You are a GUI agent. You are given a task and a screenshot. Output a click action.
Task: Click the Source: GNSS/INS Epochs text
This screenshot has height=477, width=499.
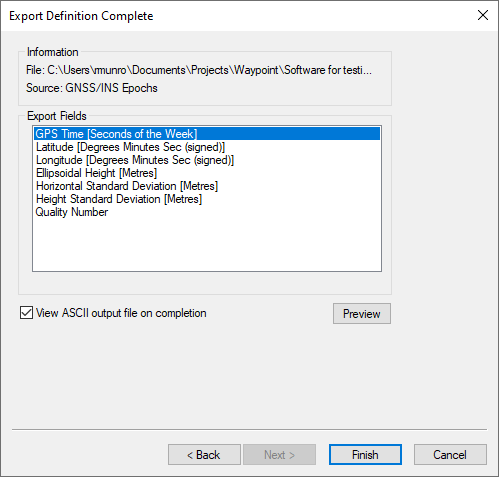pos(92,88)
